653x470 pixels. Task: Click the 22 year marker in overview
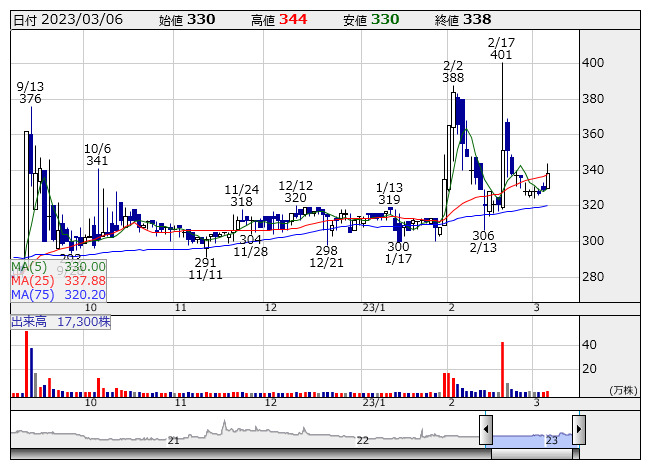click(x=363, y=440)
